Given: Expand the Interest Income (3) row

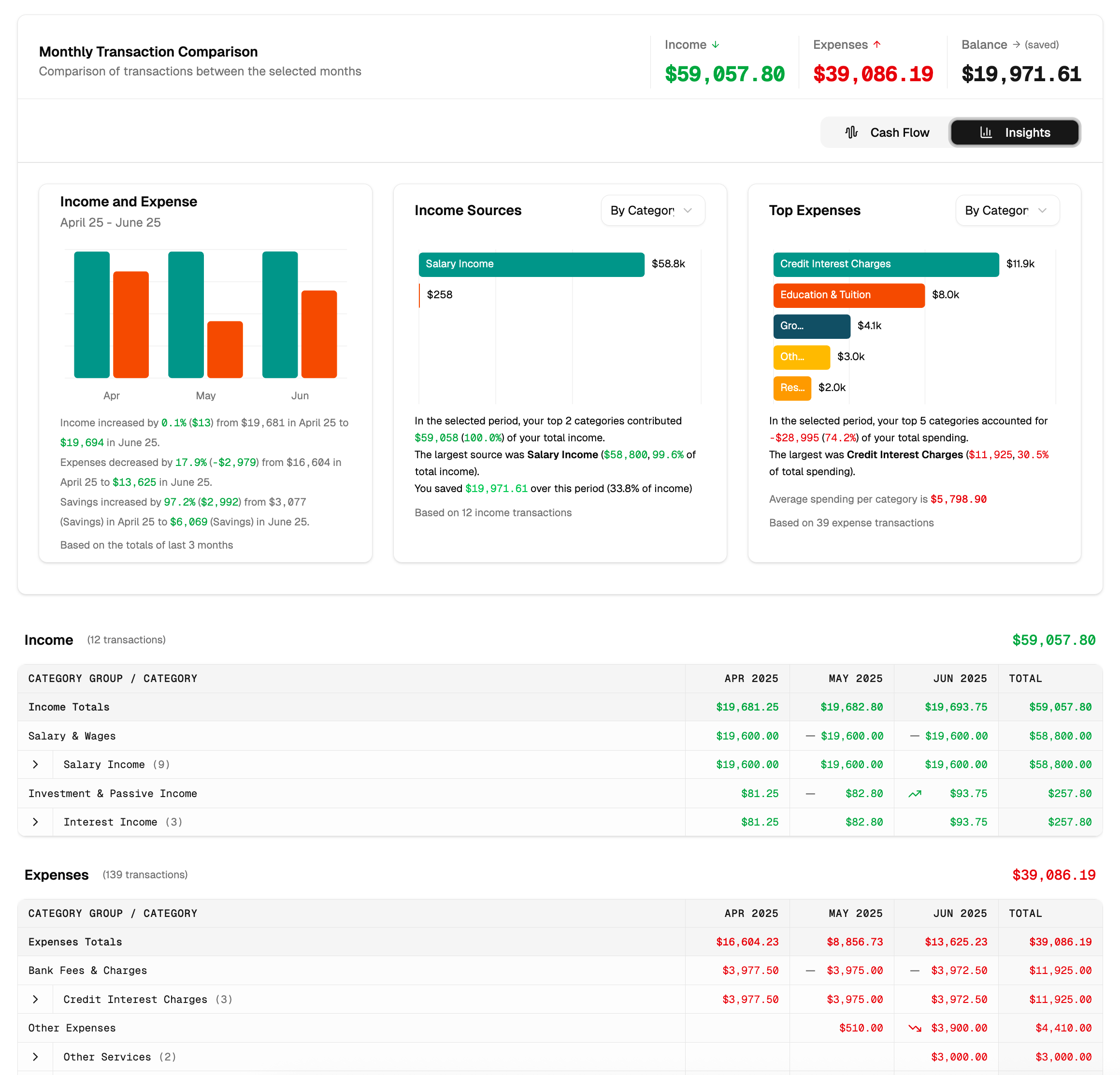Looking at the screenshot, I should (36, 822).
